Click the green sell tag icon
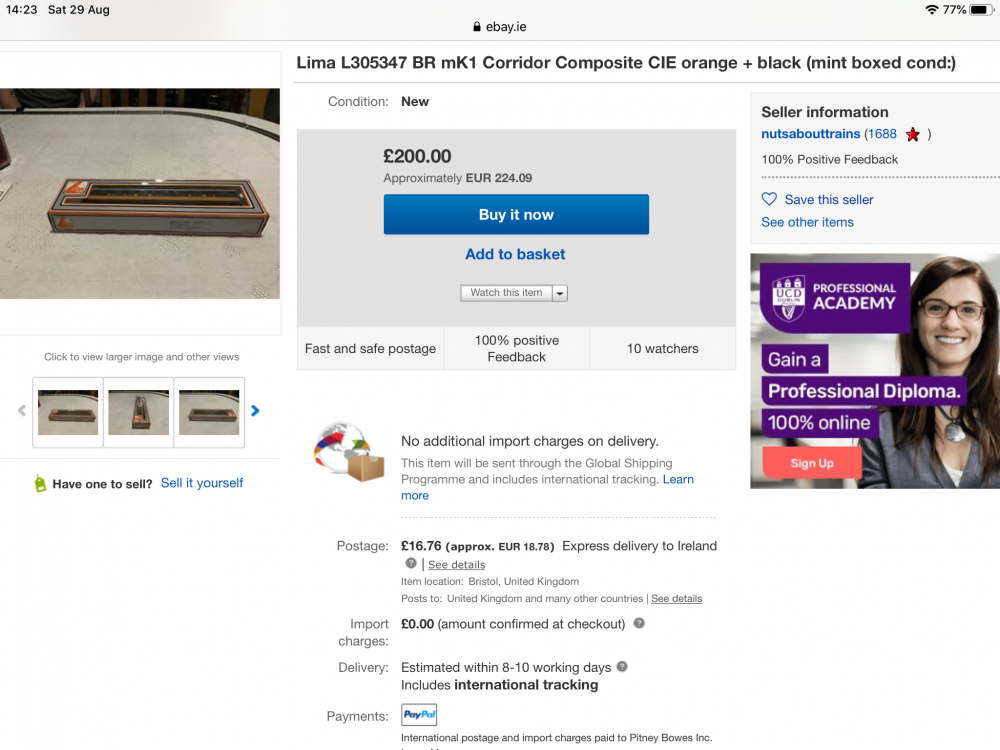Viewport: 1000px width, 750px height. [40, 484]
